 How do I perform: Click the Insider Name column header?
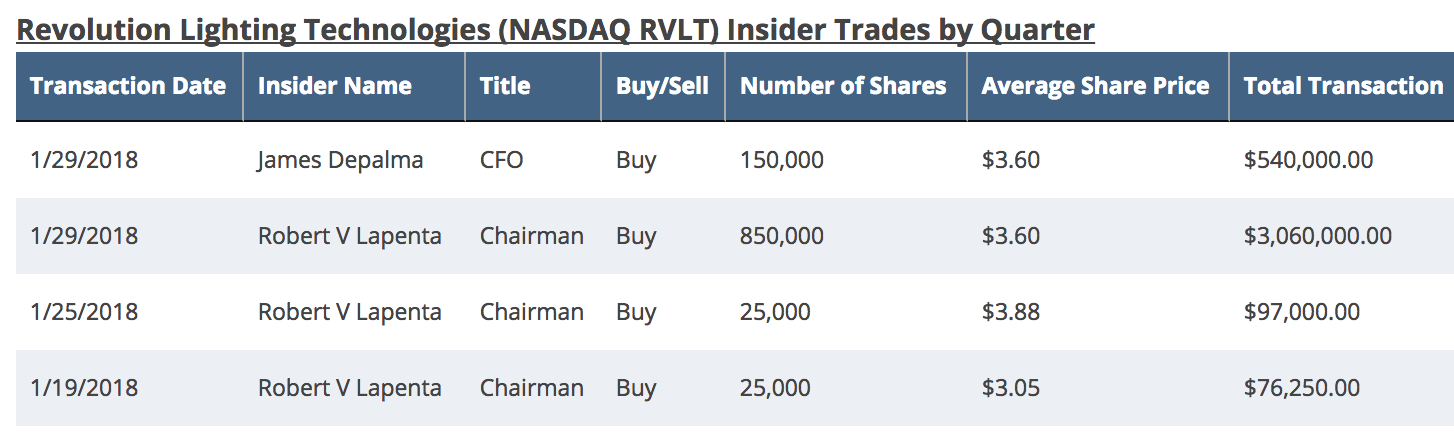pyautogui.click(x=334, y=86)
